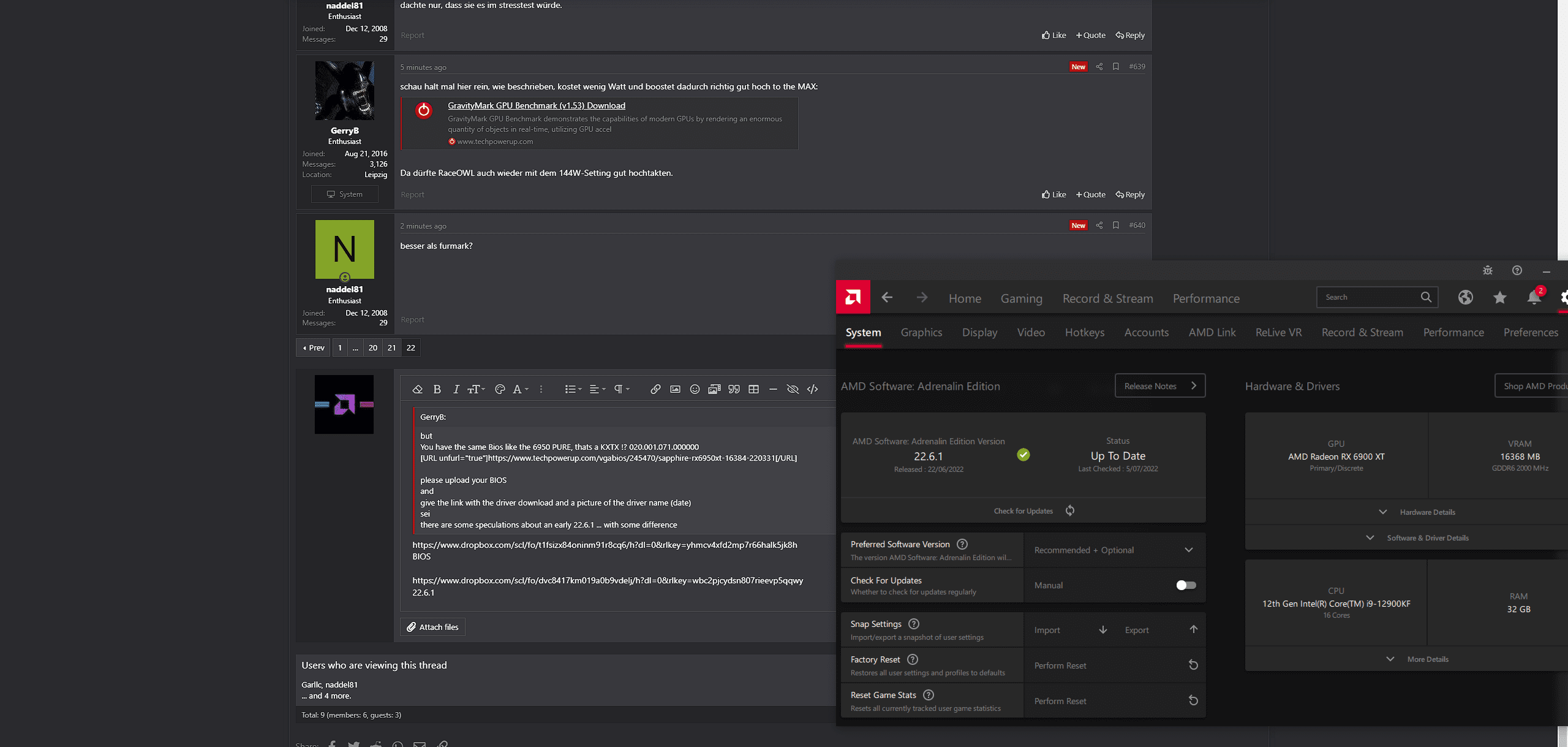The image size is (1568, 747).
Task: Open notifications bell with 2 alerts
Action: pos(1534,297)
